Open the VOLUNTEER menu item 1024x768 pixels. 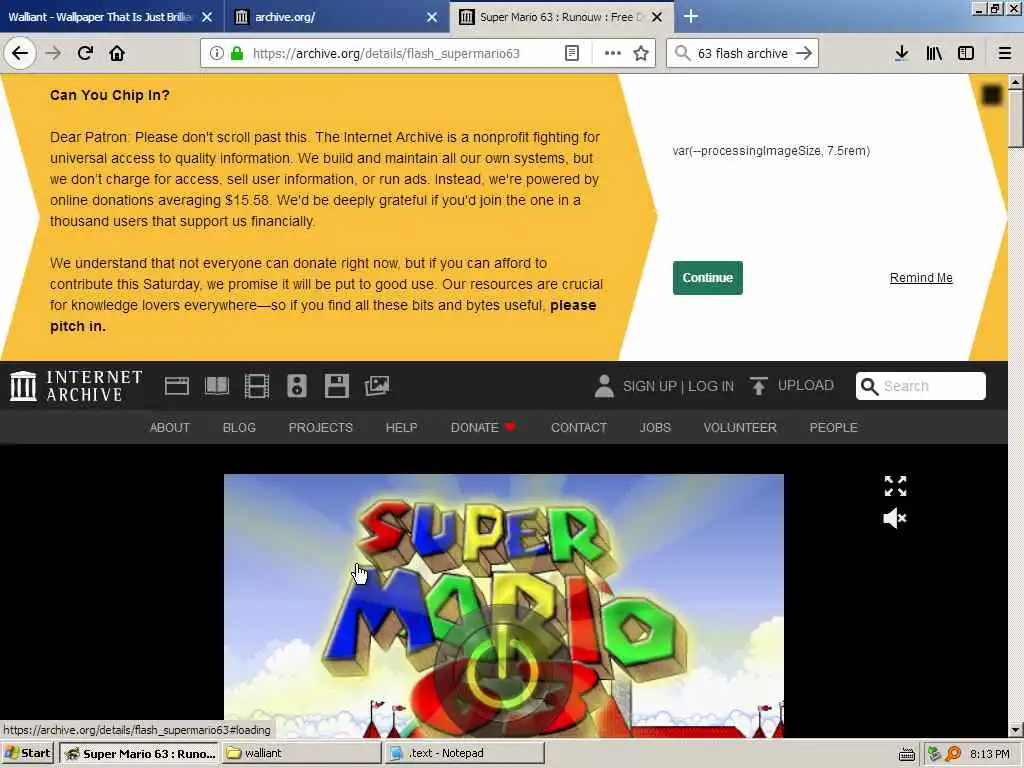740,428
